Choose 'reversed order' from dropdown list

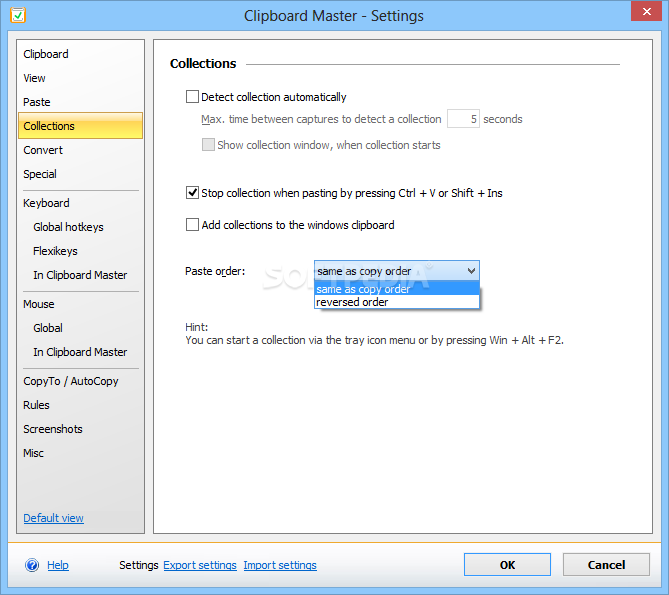pos(397,302)
